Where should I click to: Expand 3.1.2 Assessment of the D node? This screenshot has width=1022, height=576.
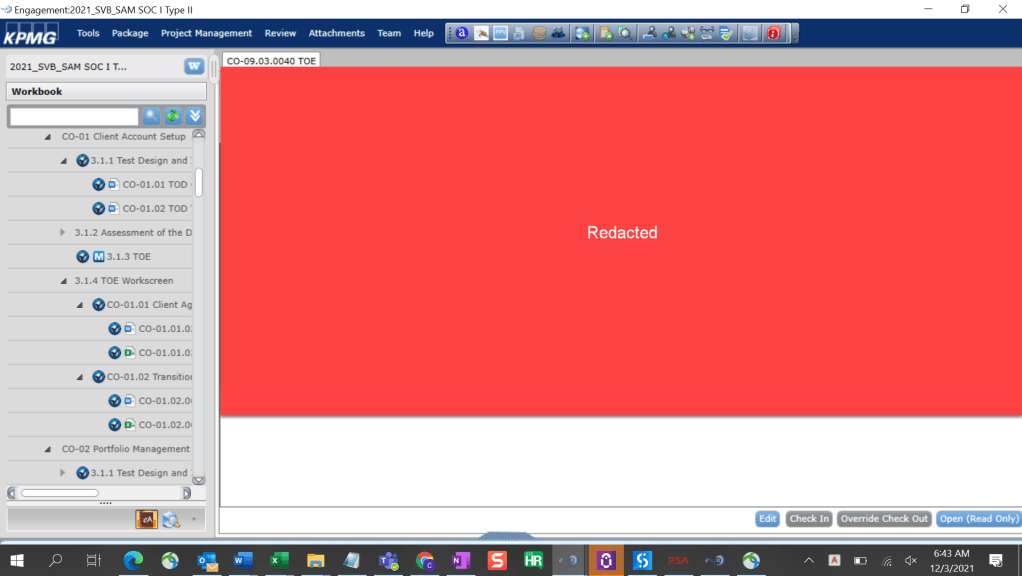coord(63,233)
